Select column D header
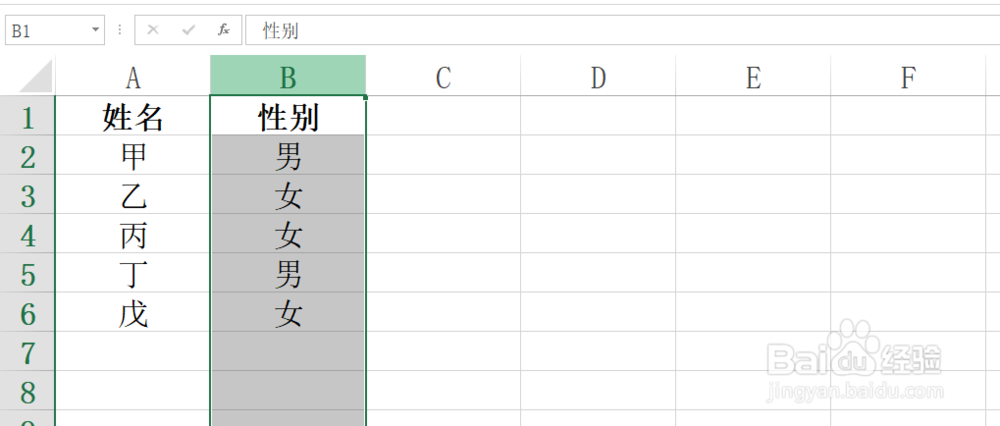Viewport: 1000px width, 426px height. click(598, 76)
